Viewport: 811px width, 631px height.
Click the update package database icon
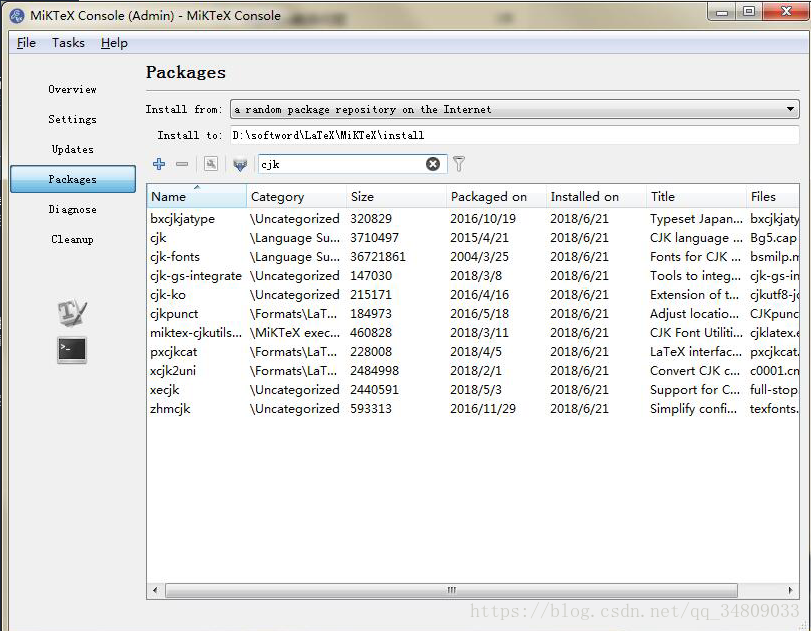click(x=240, y=164)
